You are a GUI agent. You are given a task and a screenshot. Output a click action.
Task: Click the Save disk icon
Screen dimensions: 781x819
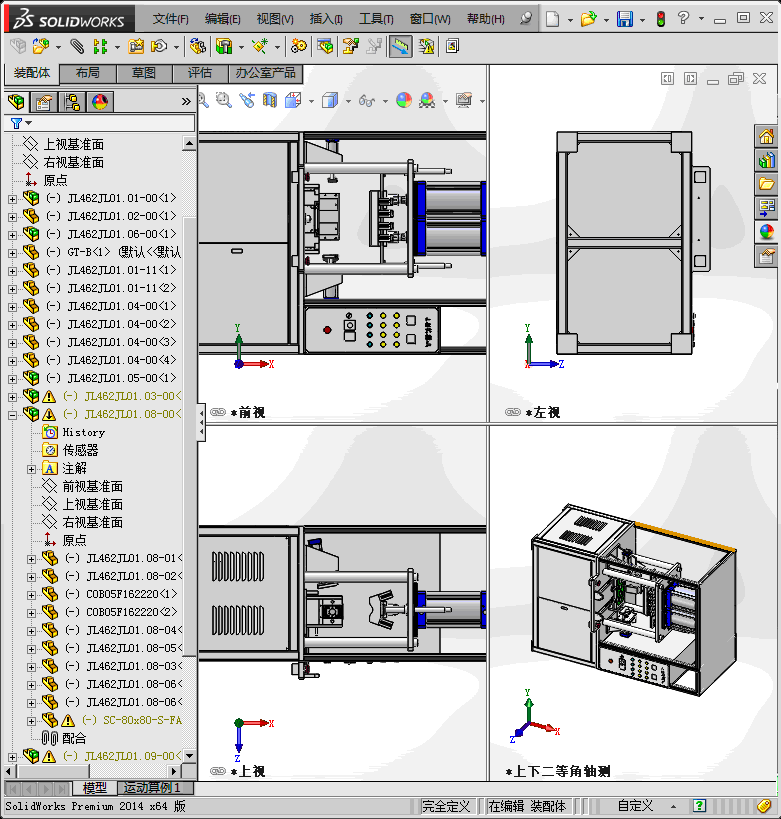click(625, 19)
